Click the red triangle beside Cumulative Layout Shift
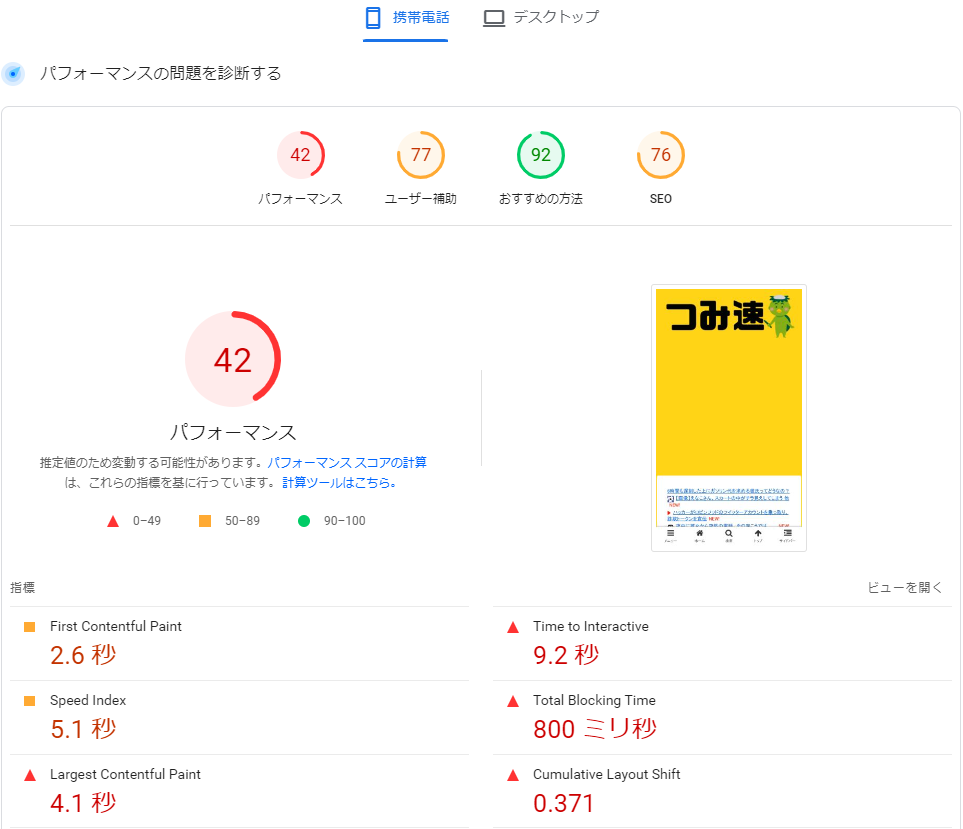Screen dimensions: 963x829 [513, 776]
